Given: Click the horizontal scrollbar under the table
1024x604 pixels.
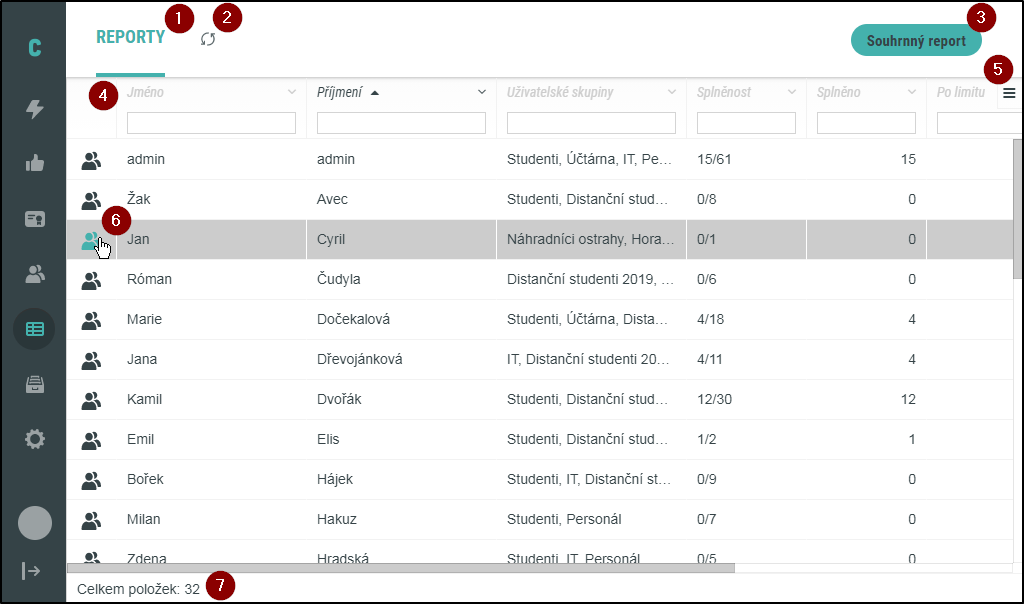Looking at the screenshot, I should pos(400,568).
